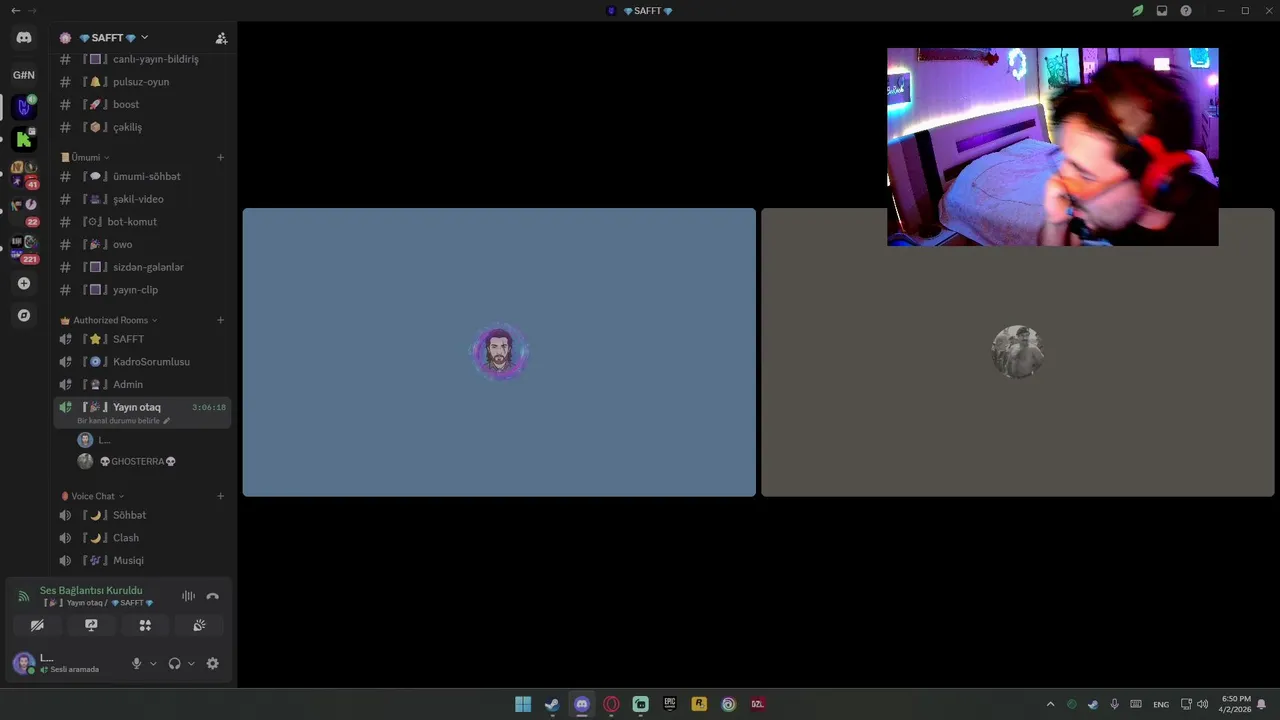Screen dimensions: 1280x720
Task: Open audio output options chevron
Action: point(191,663)
